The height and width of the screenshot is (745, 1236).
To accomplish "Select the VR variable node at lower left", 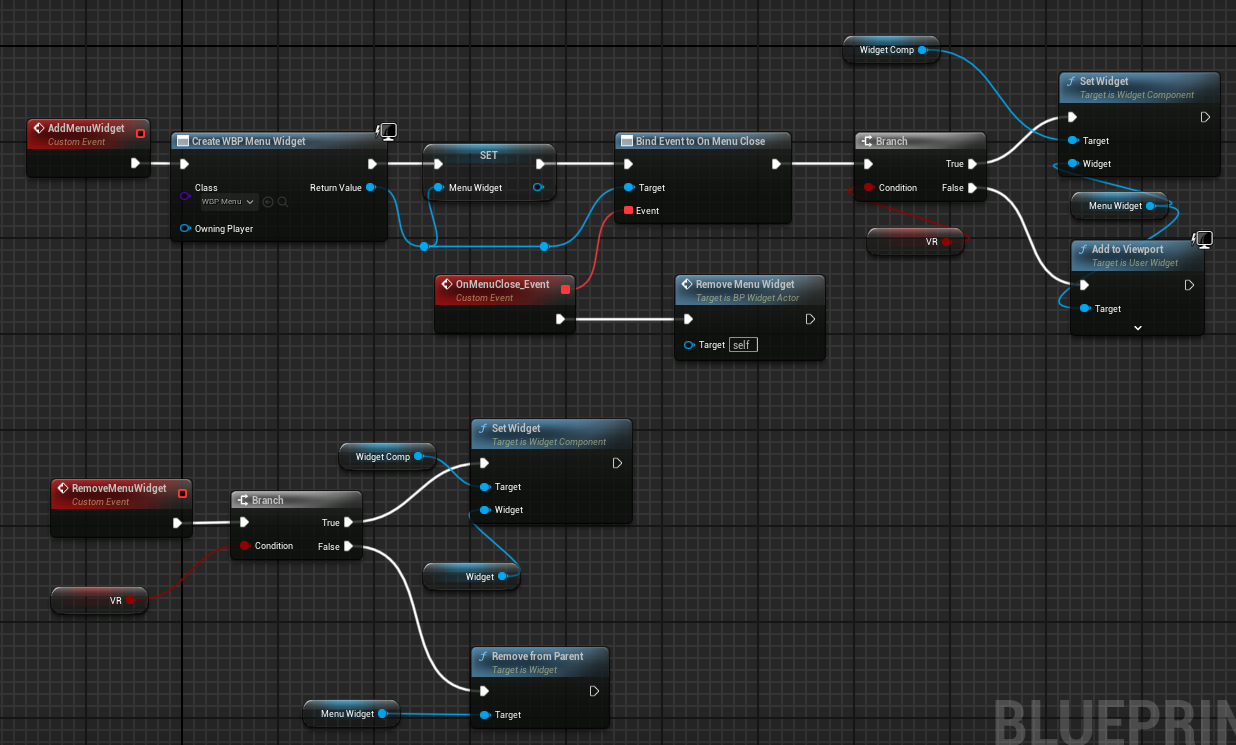I will click(99, 600).
